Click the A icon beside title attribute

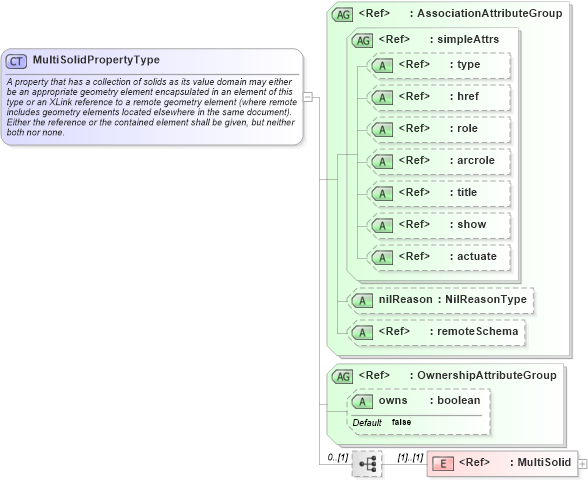[382, 193]
